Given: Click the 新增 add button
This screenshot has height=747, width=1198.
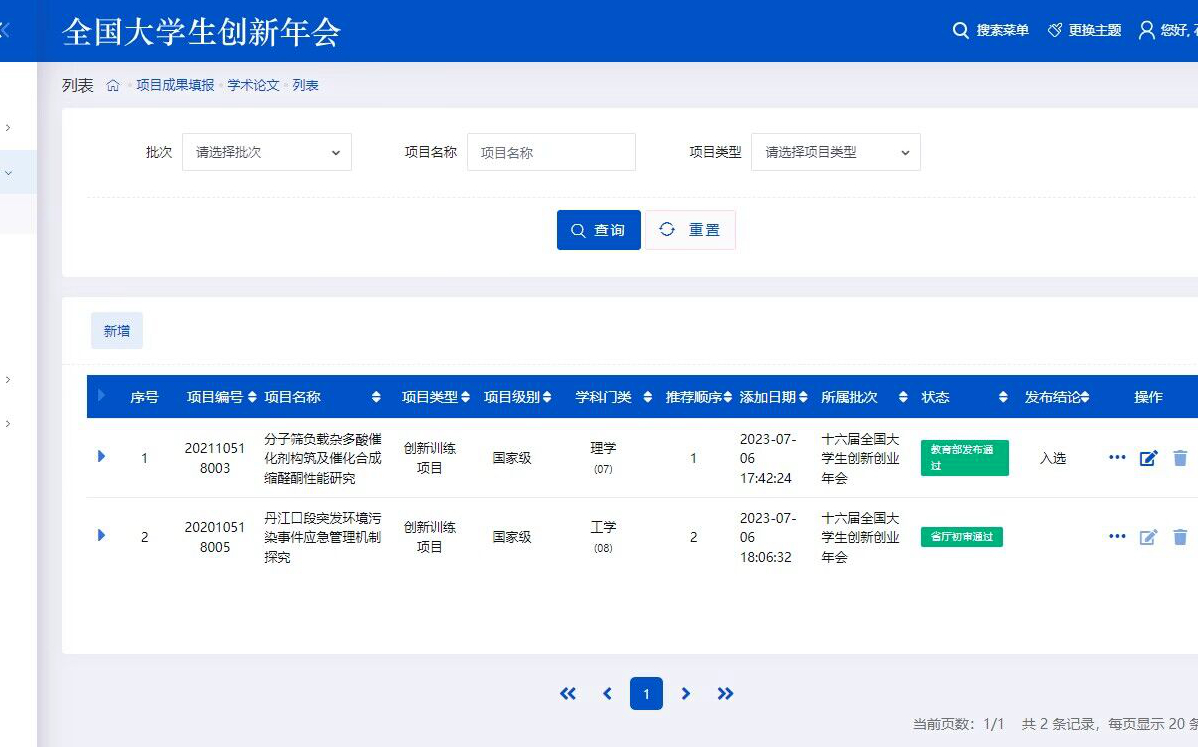Looking at the screenshot, I should [117, 331].
